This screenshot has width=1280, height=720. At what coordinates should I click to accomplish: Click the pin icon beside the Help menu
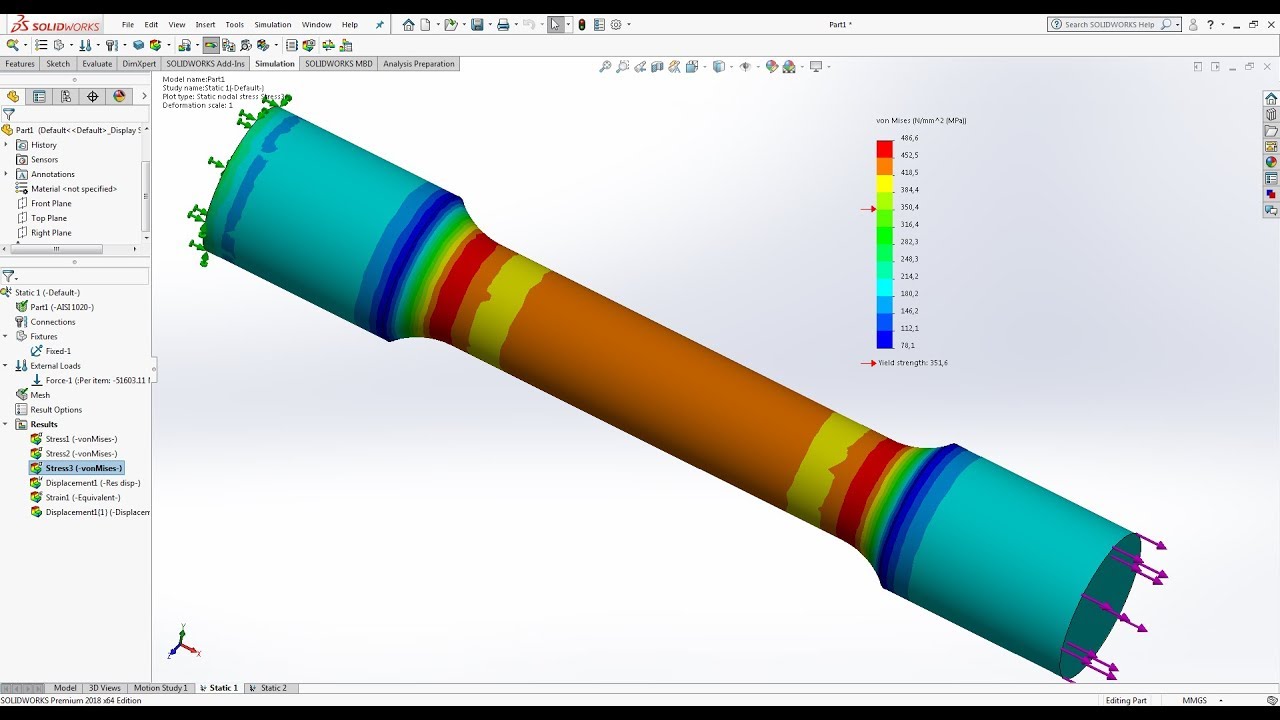[x=379, y=24]
